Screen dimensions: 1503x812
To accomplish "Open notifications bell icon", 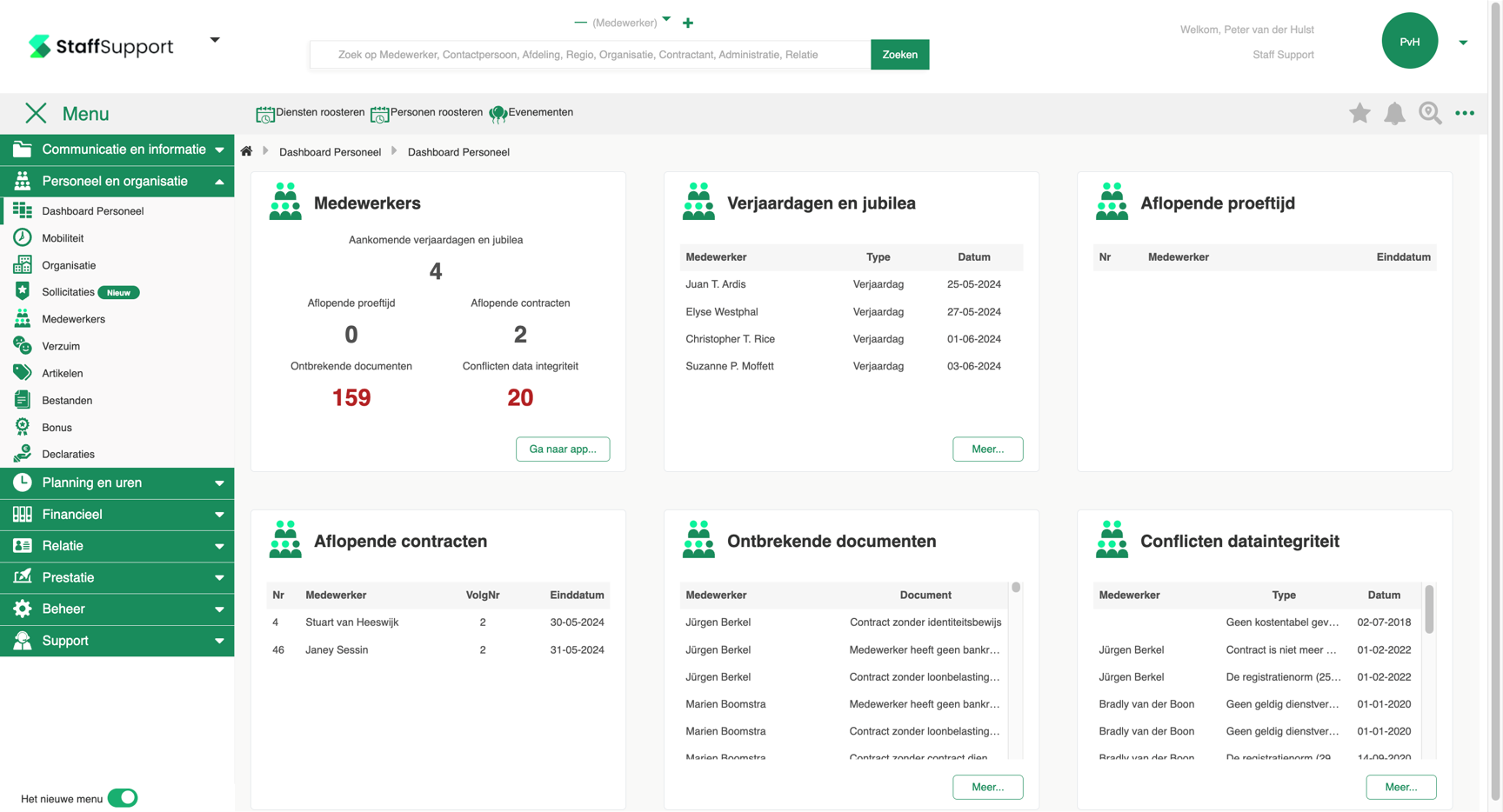I will (x=1394, y=113).
